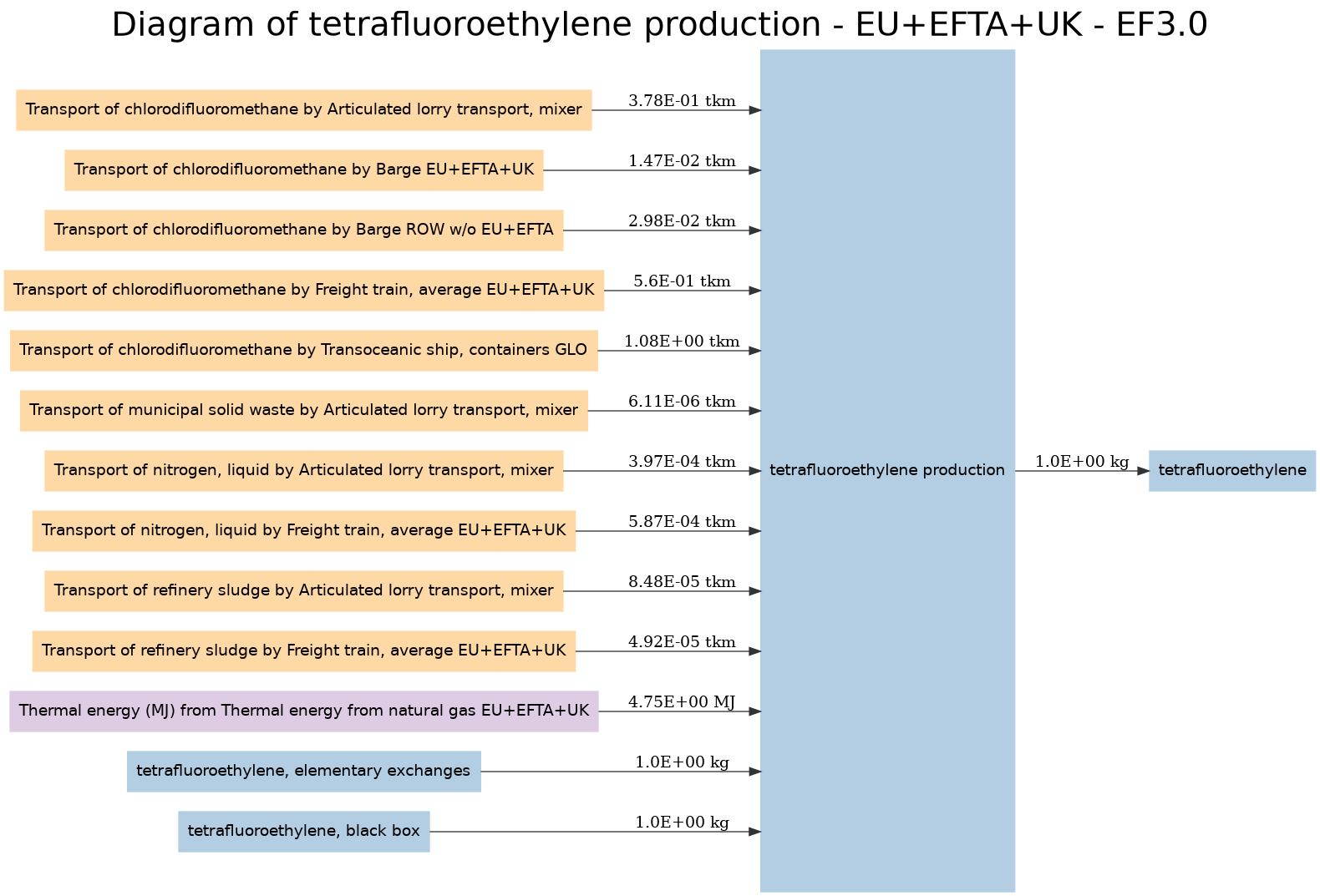
Task: Select the chlorodifluoromethane Articulated lorry transport node
Action: [x=304, y=110]
